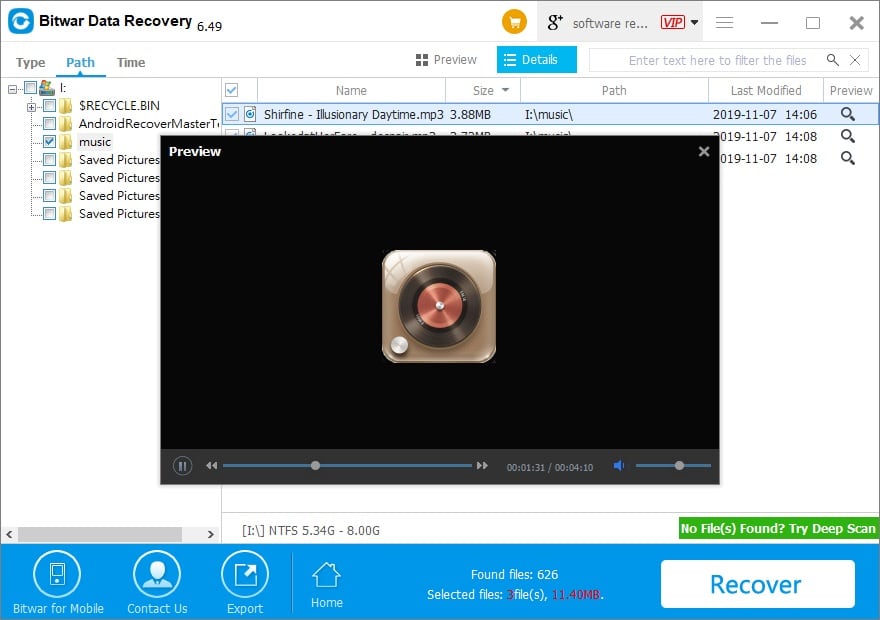This screenshot has height=620, width=880.
Task: Click the right arrow of tree scrollbar
Action: point(210,534)
